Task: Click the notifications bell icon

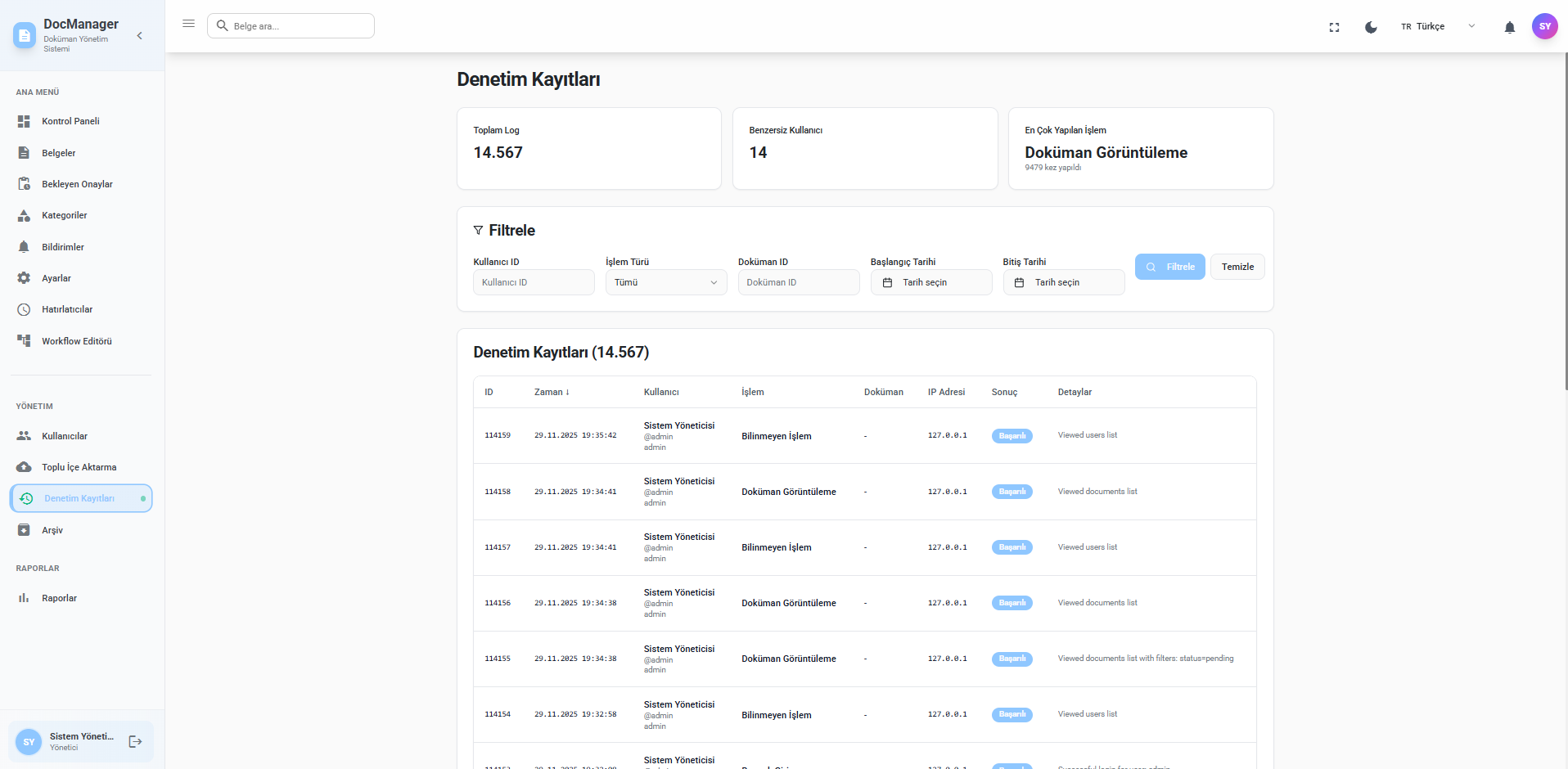Action: pyautogui.click(x=1509, y=26)
